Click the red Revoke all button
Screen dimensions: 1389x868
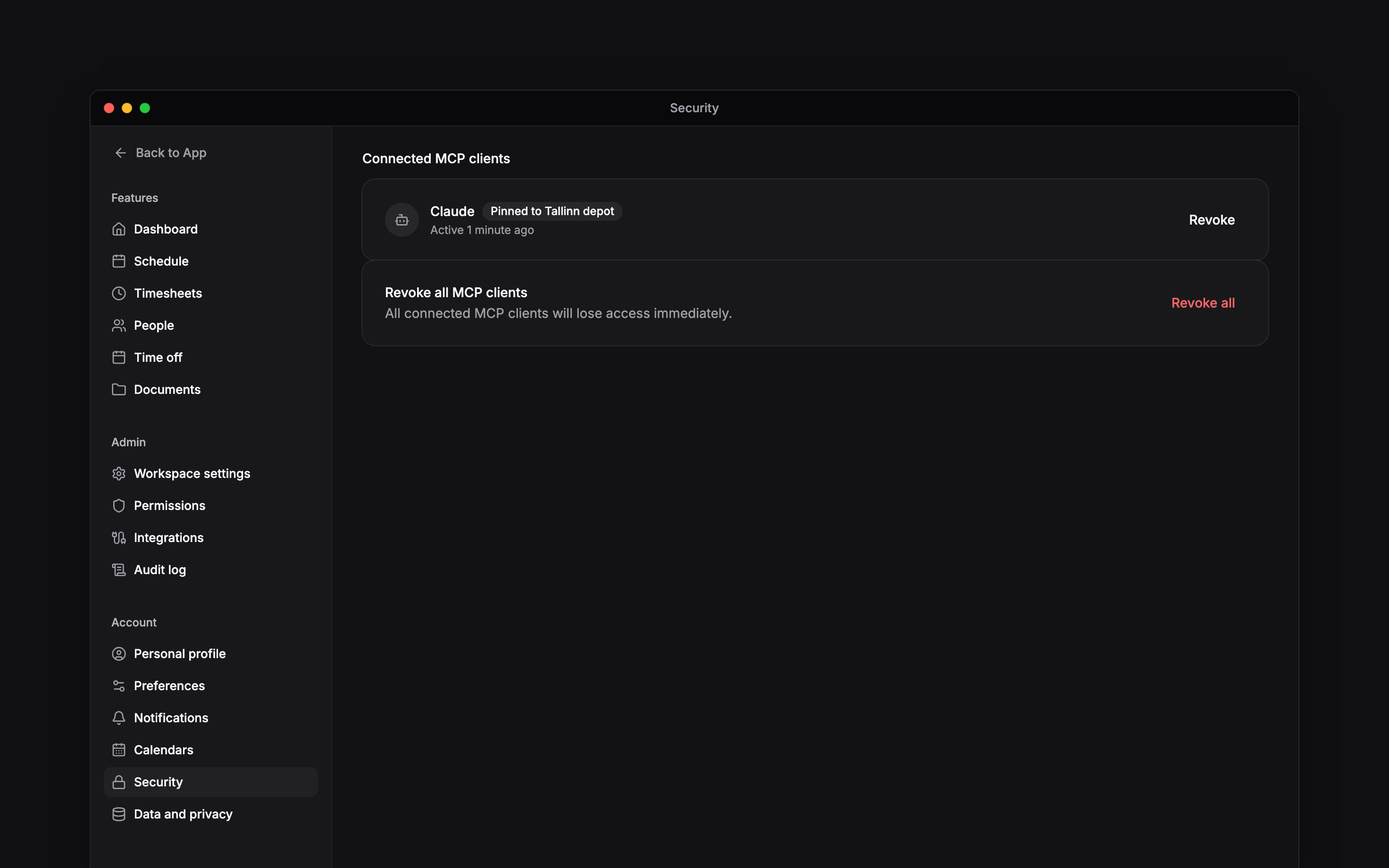click(x=1203, y=303)
